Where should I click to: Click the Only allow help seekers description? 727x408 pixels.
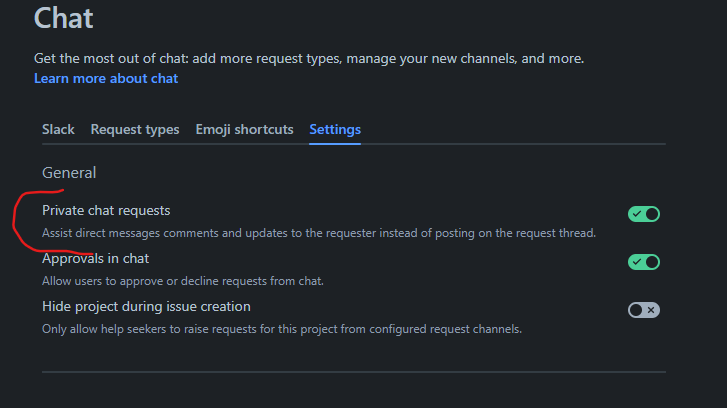point(281,328)
